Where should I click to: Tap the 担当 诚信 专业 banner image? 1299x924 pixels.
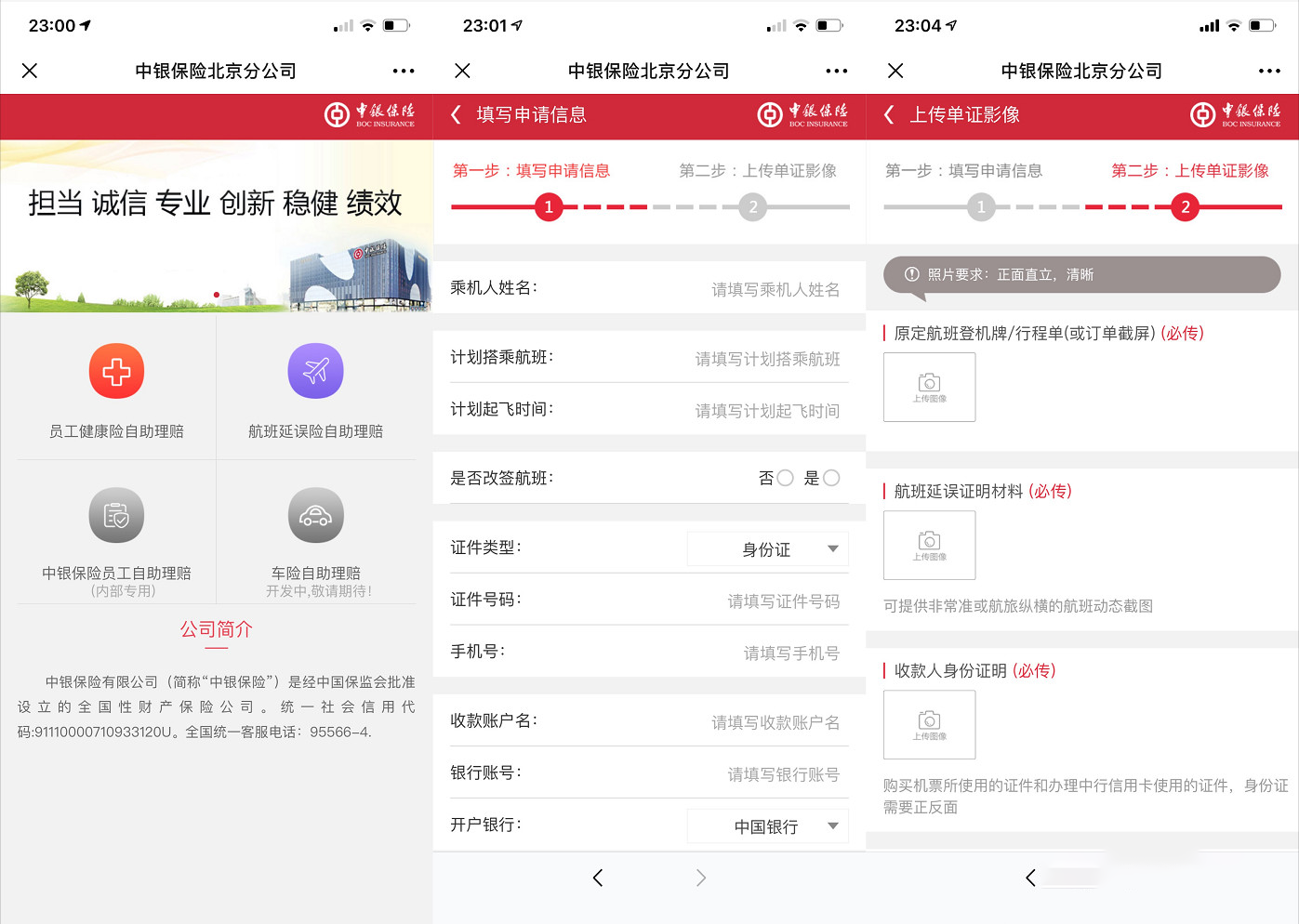click(216, 226)
